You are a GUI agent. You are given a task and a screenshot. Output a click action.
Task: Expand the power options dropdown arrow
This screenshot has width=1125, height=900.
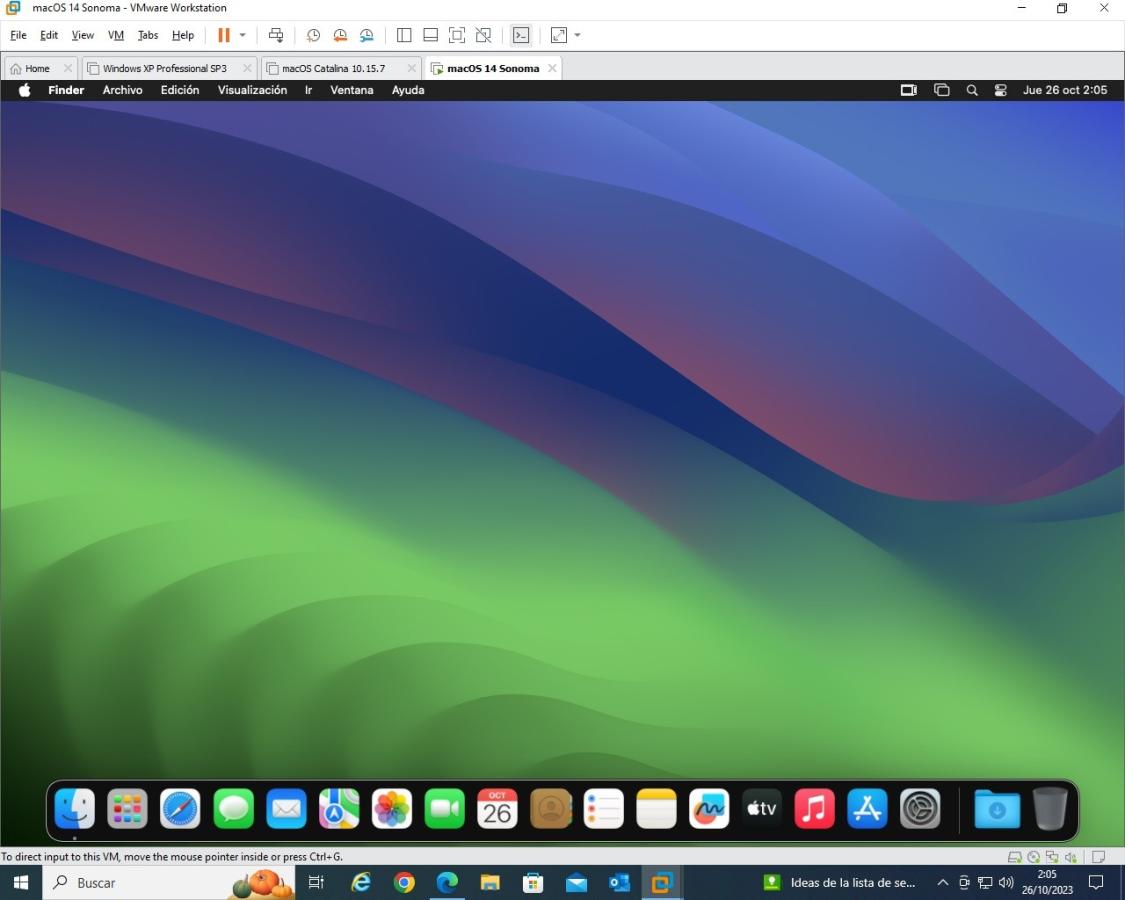pyautogui.click(x=242, y=35)
